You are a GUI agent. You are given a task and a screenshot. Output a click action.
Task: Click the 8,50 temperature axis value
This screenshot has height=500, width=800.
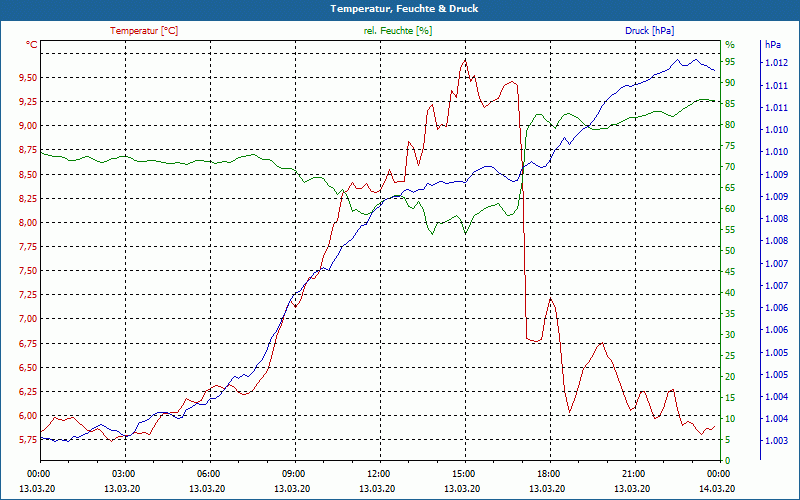point(28,174)
